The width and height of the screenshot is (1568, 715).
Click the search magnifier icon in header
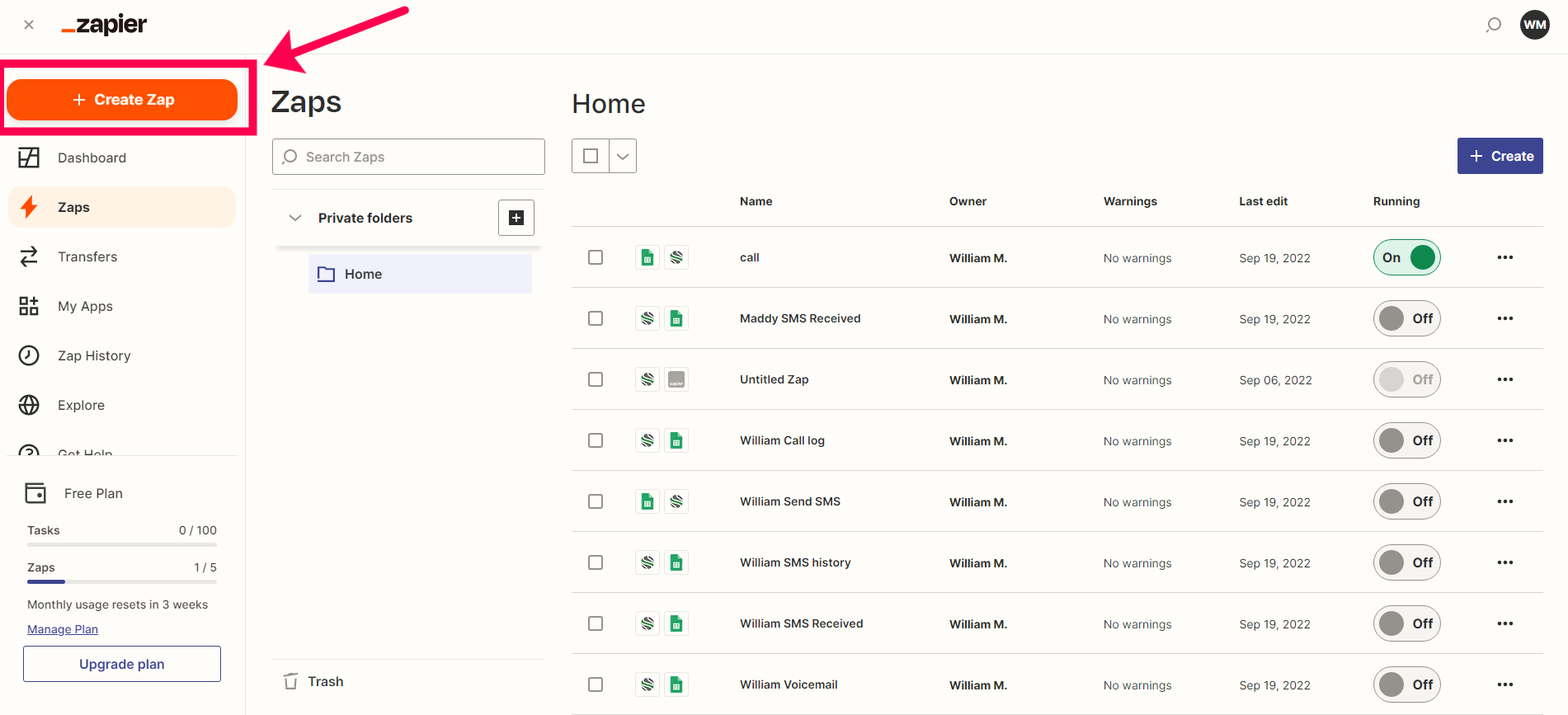click(1493, 25)
